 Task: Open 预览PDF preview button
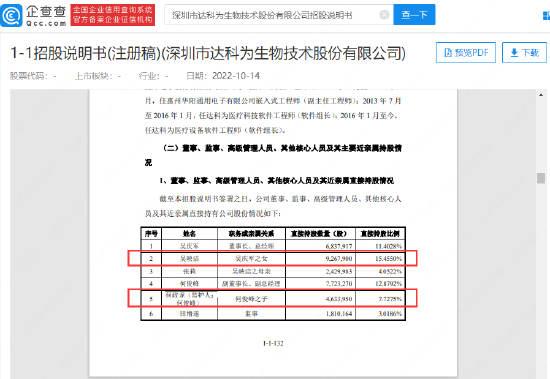pos(466,53)
